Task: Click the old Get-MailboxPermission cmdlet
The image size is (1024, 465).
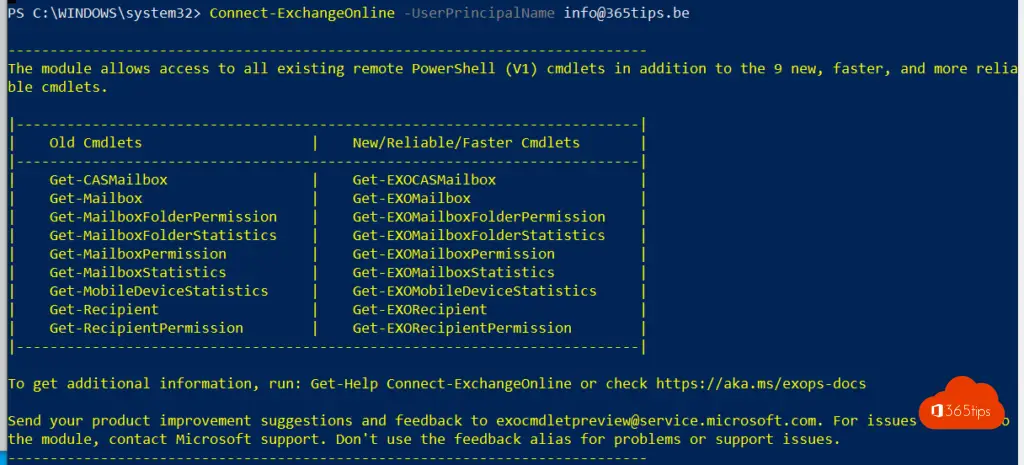Action: 138,253
